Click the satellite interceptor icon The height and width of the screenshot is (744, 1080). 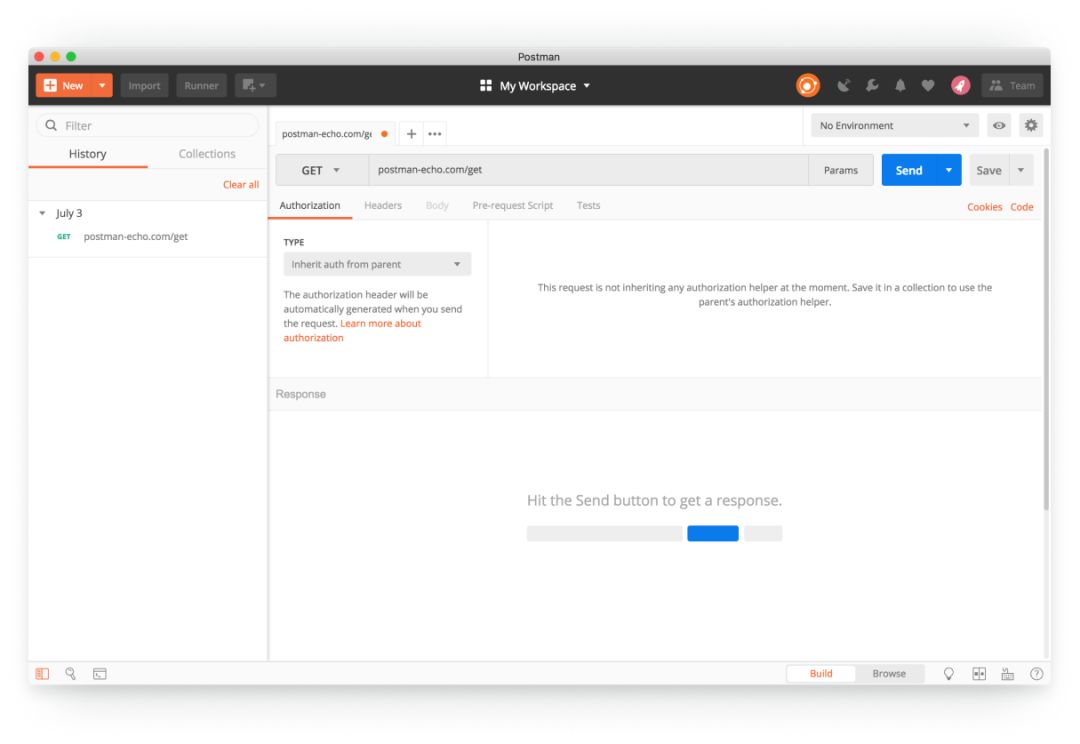(843, 85)
